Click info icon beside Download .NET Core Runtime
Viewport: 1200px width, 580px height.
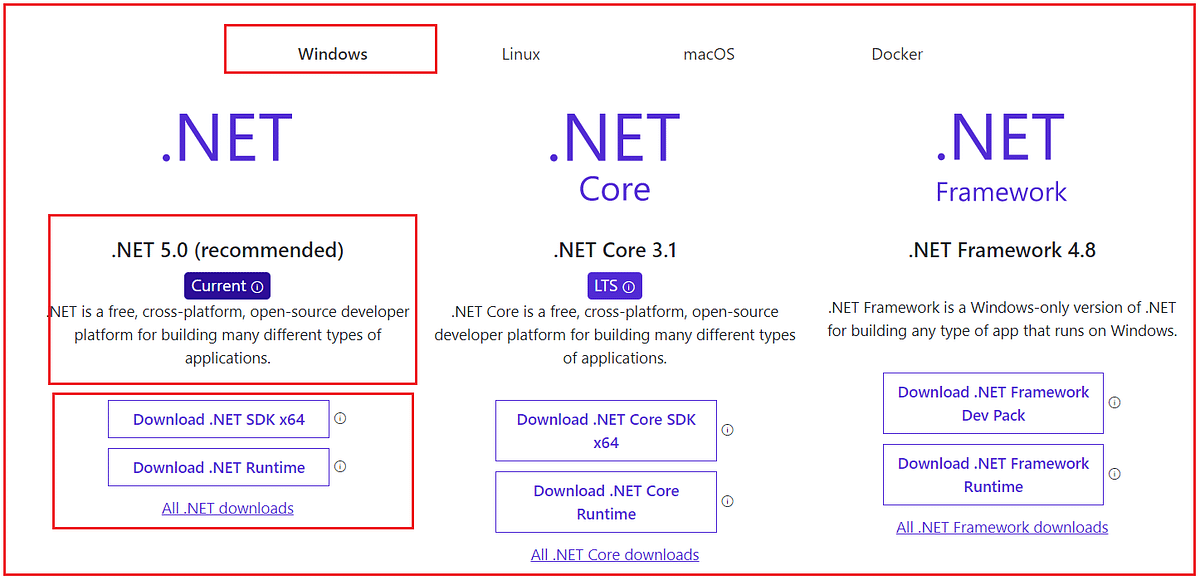(x=727, y=502)
